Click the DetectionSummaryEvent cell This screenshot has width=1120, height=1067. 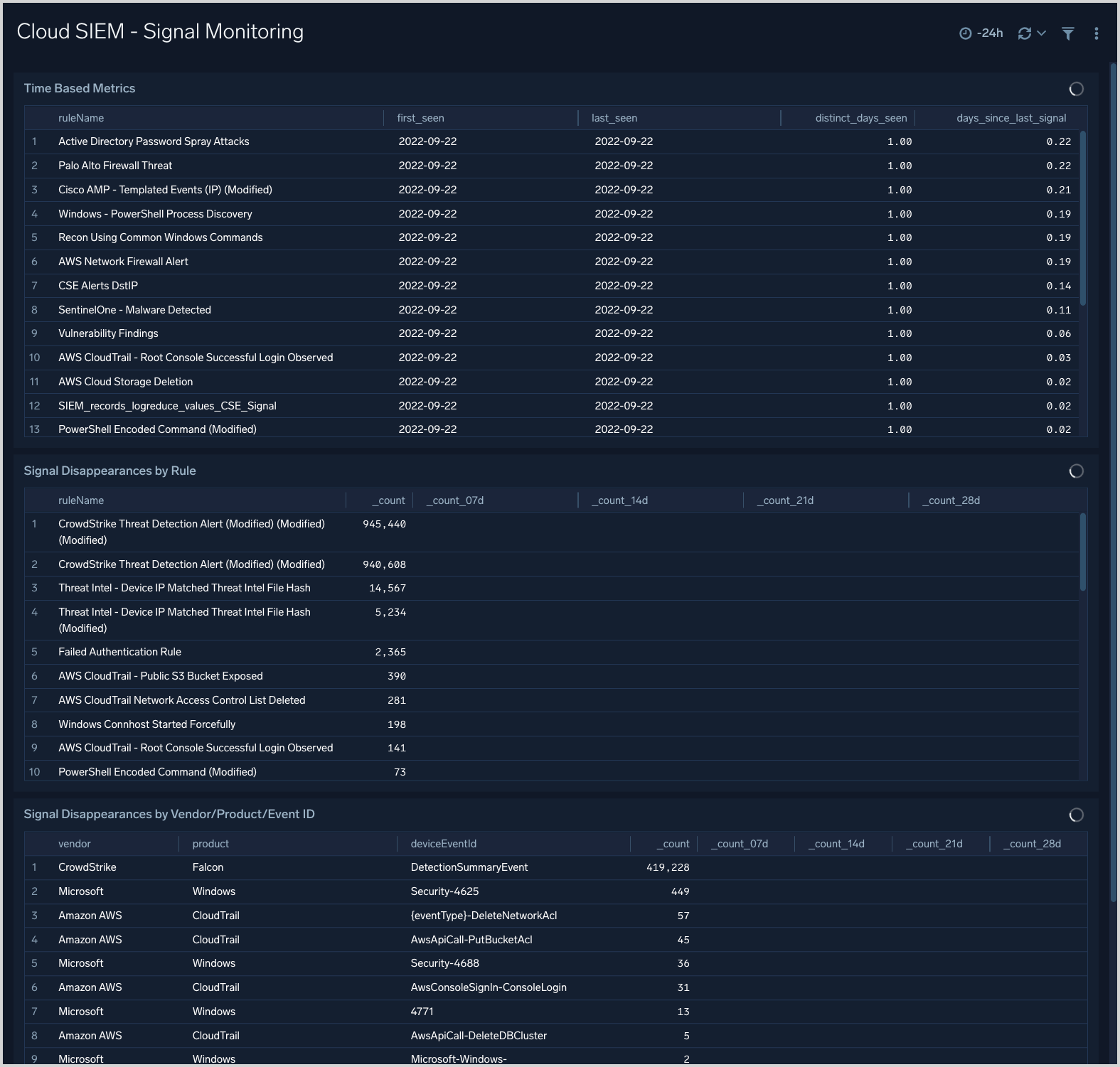(x=469, y=867)
